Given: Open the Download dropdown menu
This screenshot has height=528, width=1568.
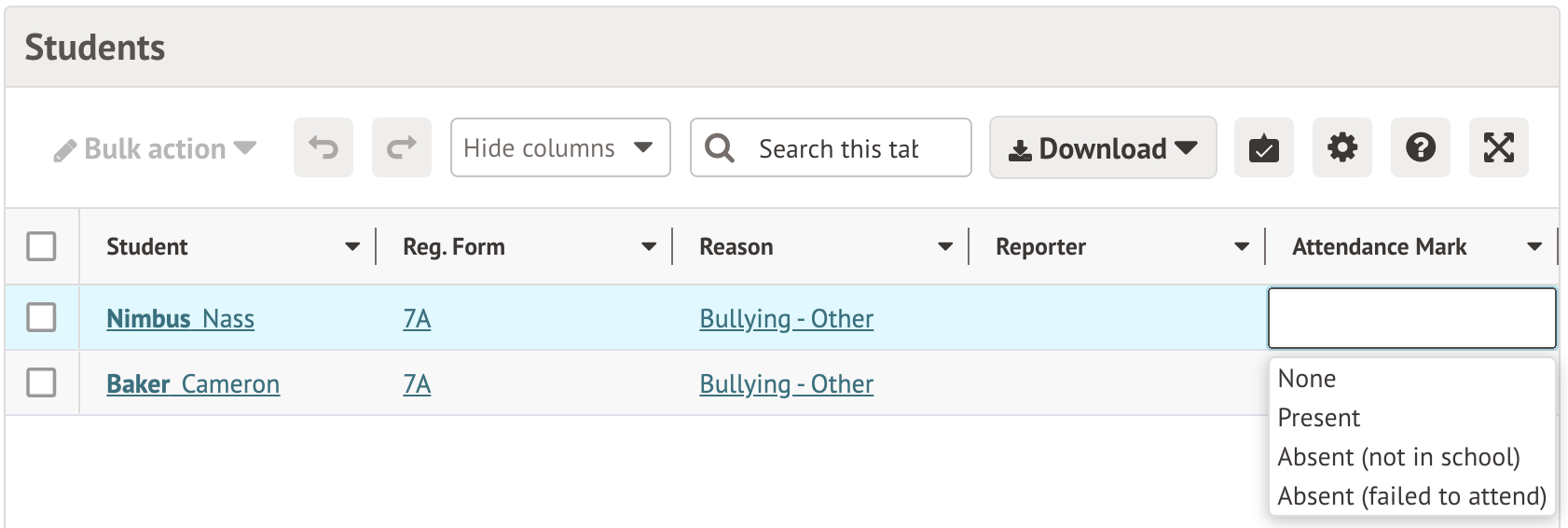Looking at the screenshot, I should tap(1102, 147).
